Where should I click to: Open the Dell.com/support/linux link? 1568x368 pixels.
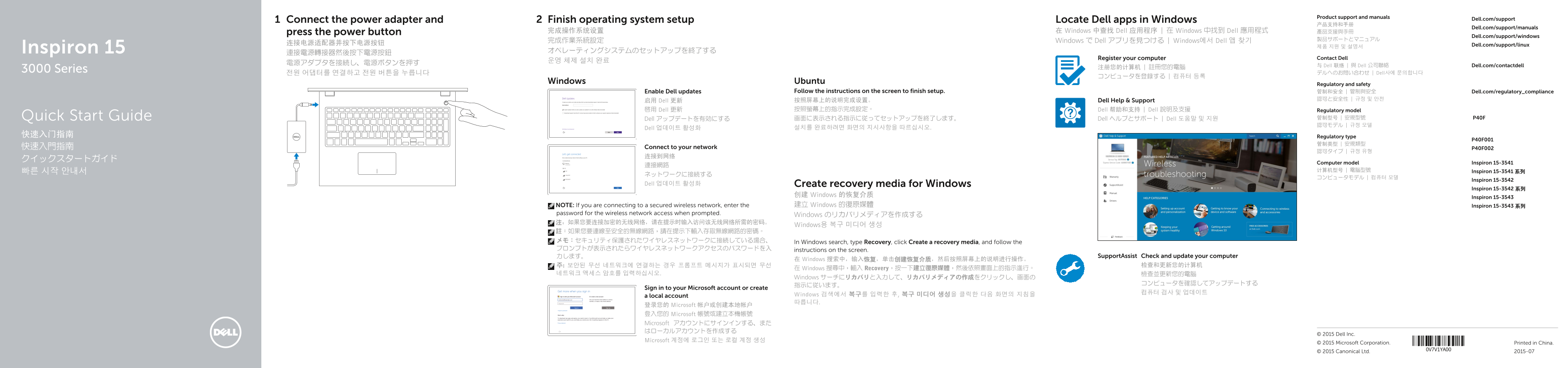point(1500,44)
